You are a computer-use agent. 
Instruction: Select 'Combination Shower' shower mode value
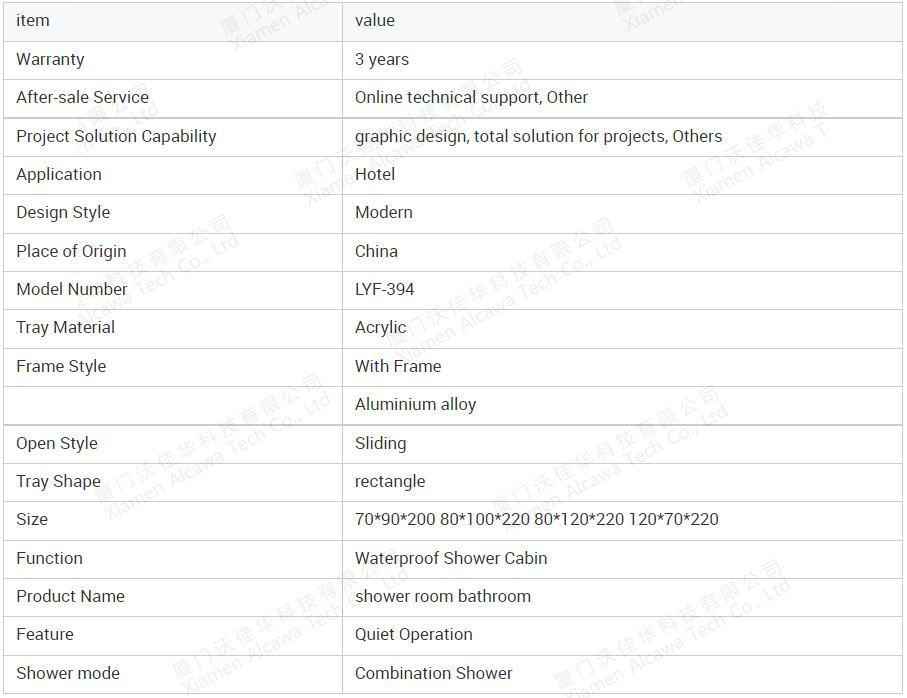(x=434, y=673)
